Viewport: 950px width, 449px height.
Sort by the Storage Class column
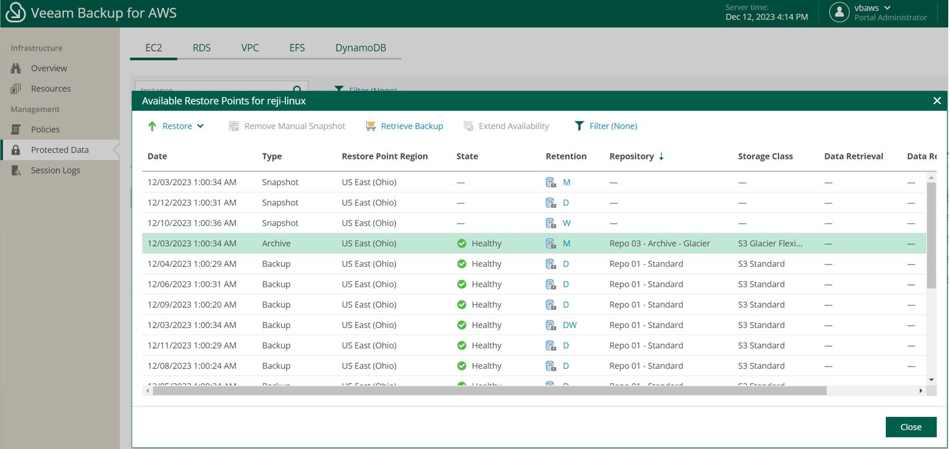pyautogui.click(x=765, y=156)
